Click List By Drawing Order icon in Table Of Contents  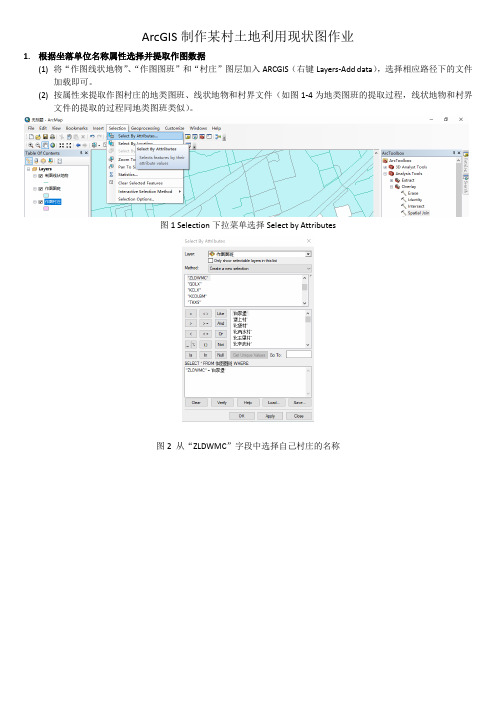pos(29,161)
